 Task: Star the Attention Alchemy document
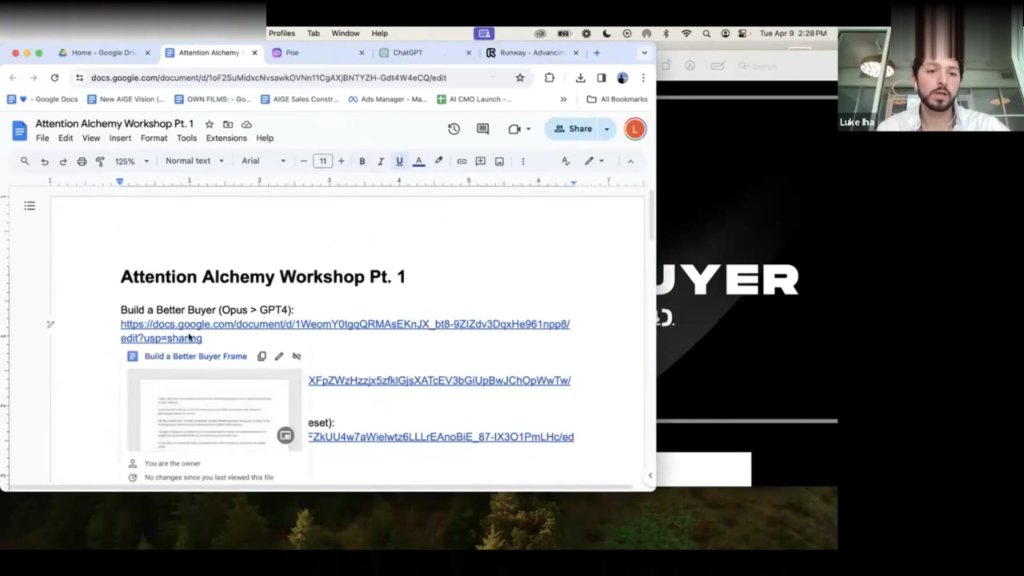coord(209,124)
